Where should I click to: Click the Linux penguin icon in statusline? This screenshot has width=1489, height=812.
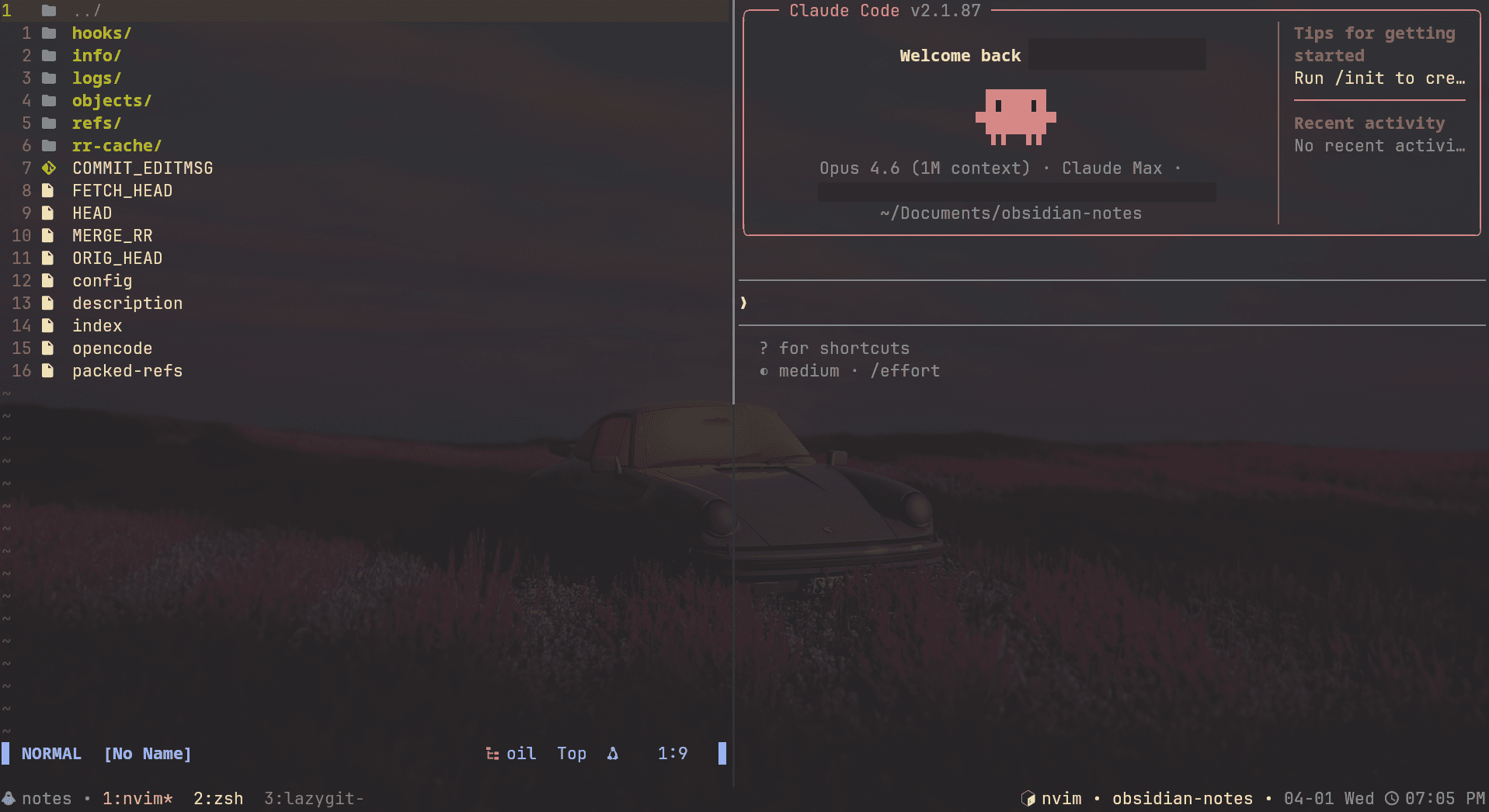pos(613,754)
